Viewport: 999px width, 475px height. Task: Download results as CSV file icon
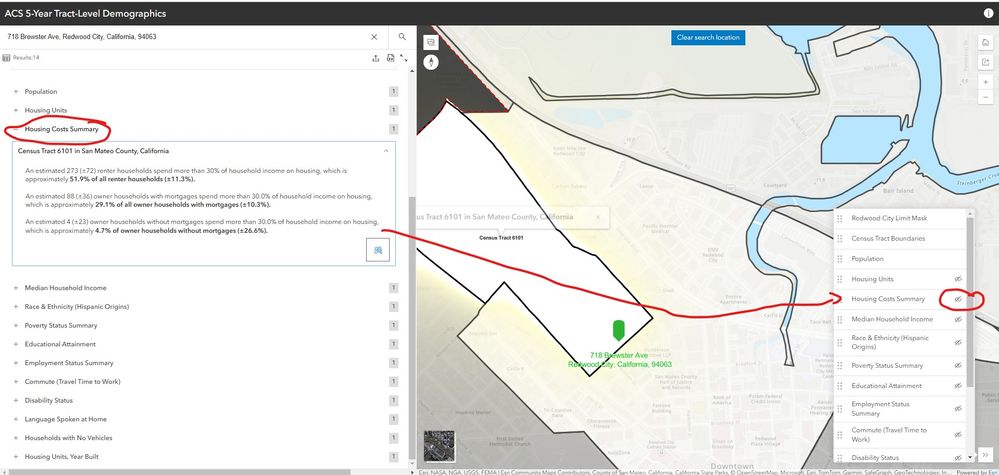(x=391, y=58)
